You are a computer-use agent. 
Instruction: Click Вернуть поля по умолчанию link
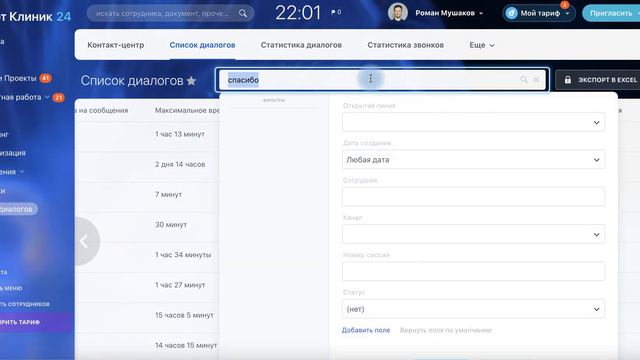(446, 330)
